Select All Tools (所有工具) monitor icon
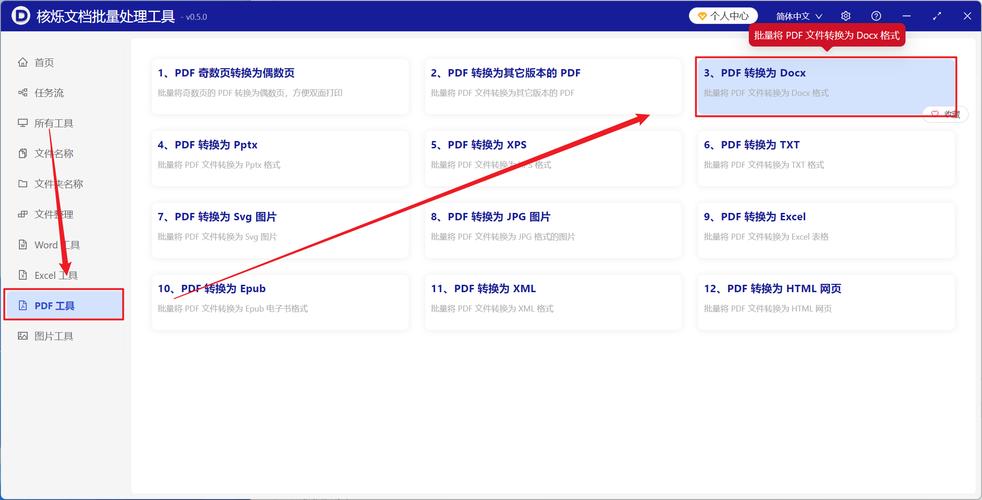982x500 pixels. 23,123
